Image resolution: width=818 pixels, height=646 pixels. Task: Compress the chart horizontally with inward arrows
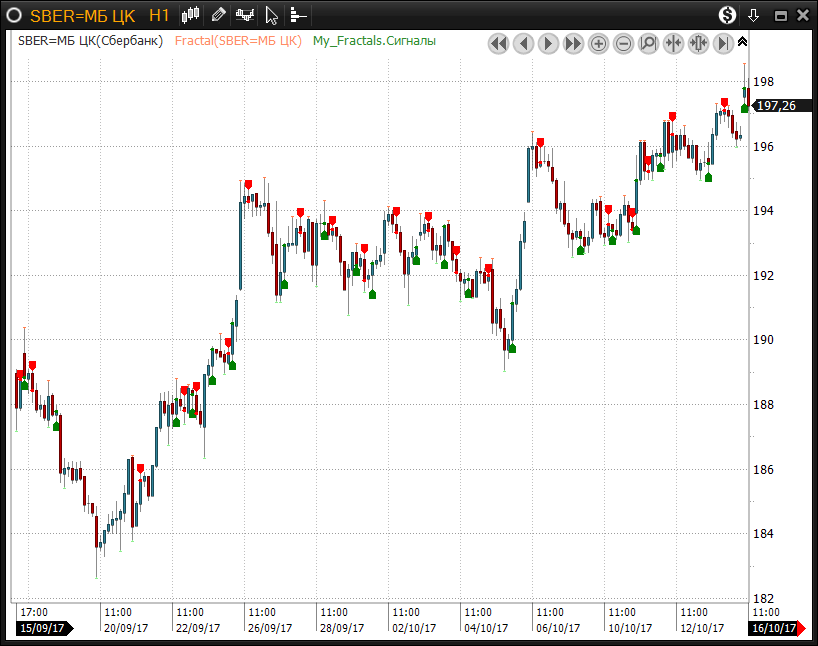click(673, 43)
